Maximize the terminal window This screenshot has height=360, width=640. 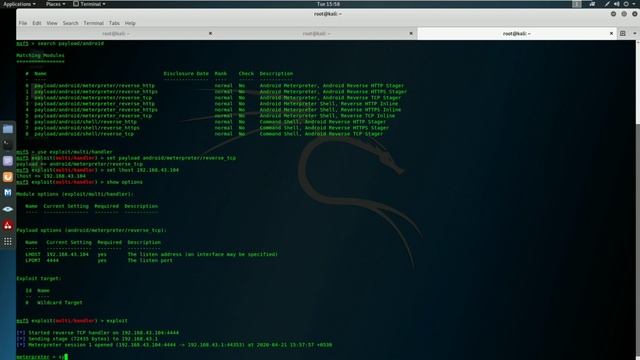pyautogui.click(x=624, y=14)
